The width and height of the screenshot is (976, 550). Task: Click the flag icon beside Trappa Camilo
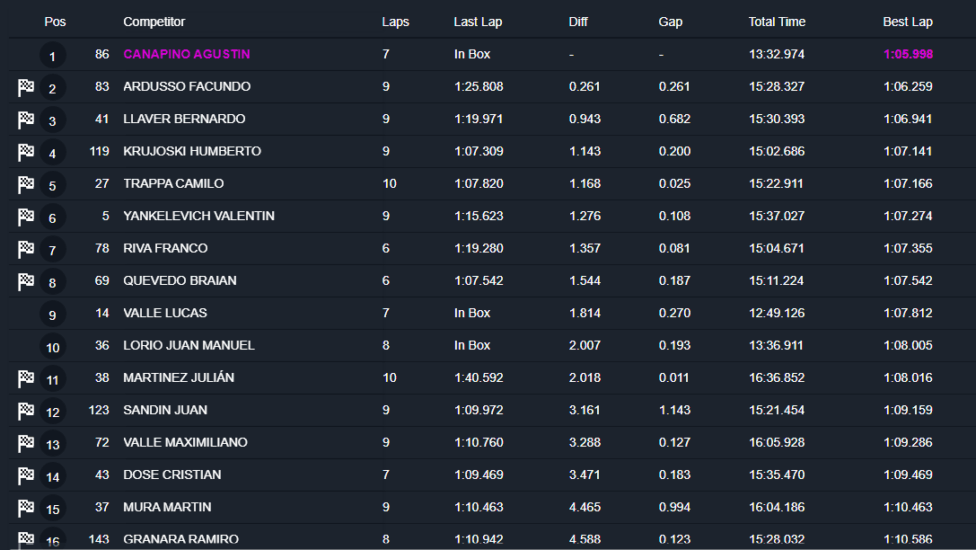point(26,184)
